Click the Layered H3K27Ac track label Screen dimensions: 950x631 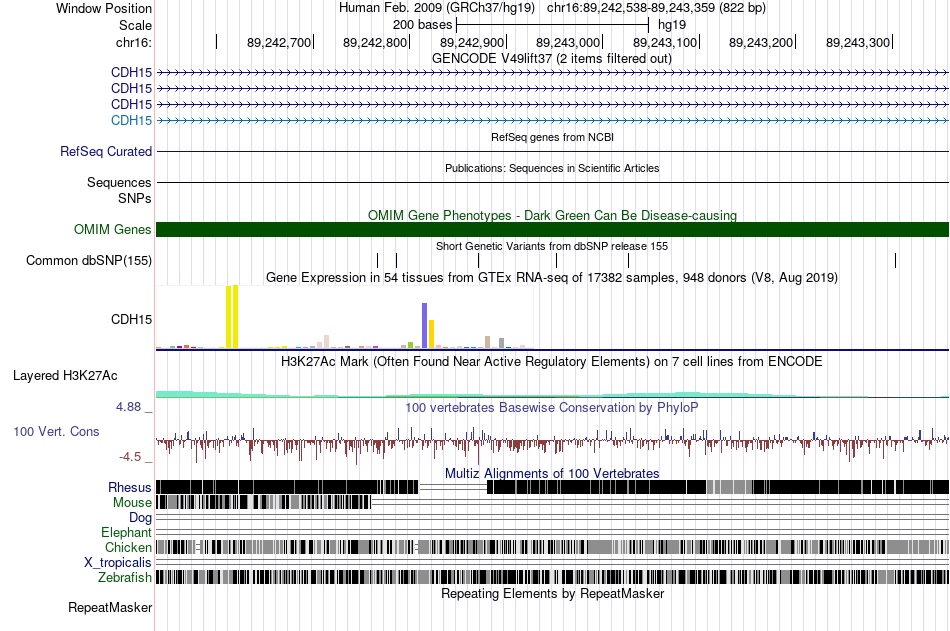tap(65, 376)
